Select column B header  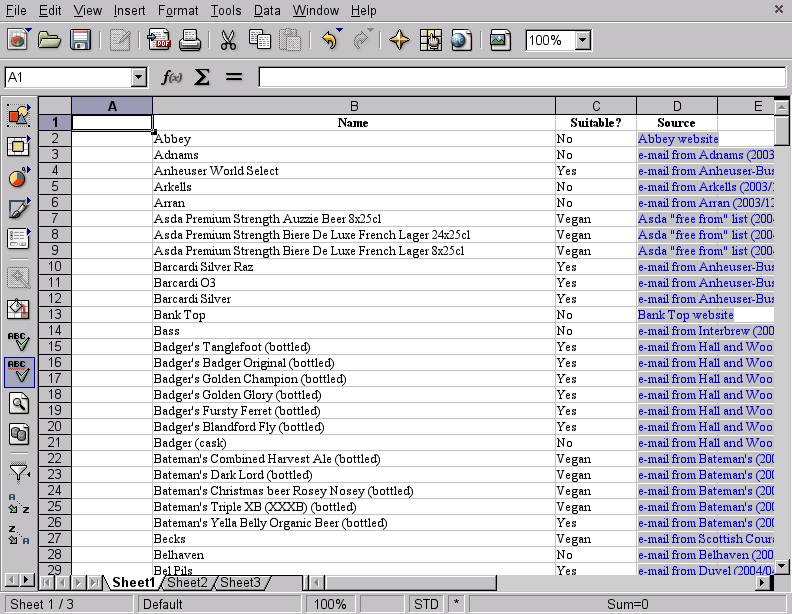click(354, 106)
